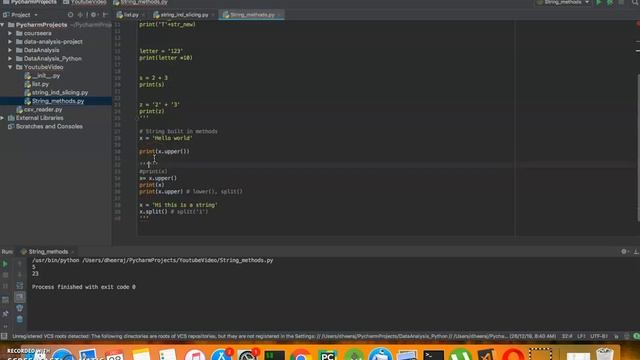Image resolution: width=640 pixels, height=360 pixels.
Task: Click the scroll from source target icon
Action: tap(70, 15)
